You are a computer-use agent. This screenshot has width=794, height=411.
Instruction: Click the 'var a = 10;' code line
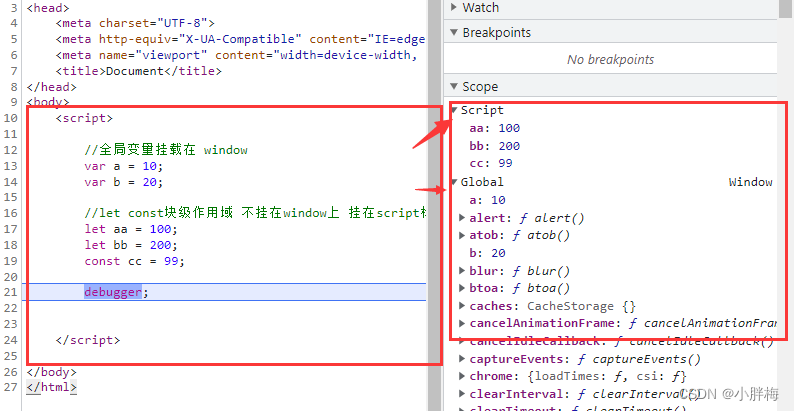124,166
